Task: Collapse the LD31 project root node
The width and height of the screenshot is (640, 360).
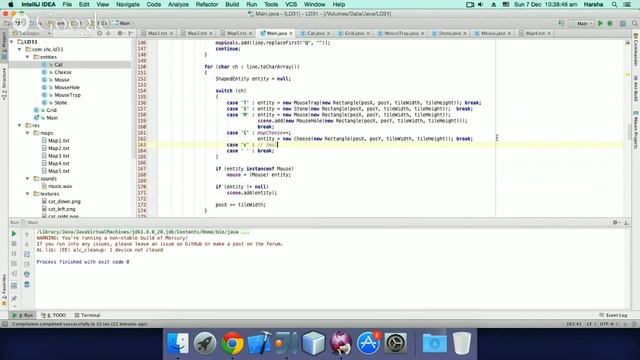Action: pos(12,42)
